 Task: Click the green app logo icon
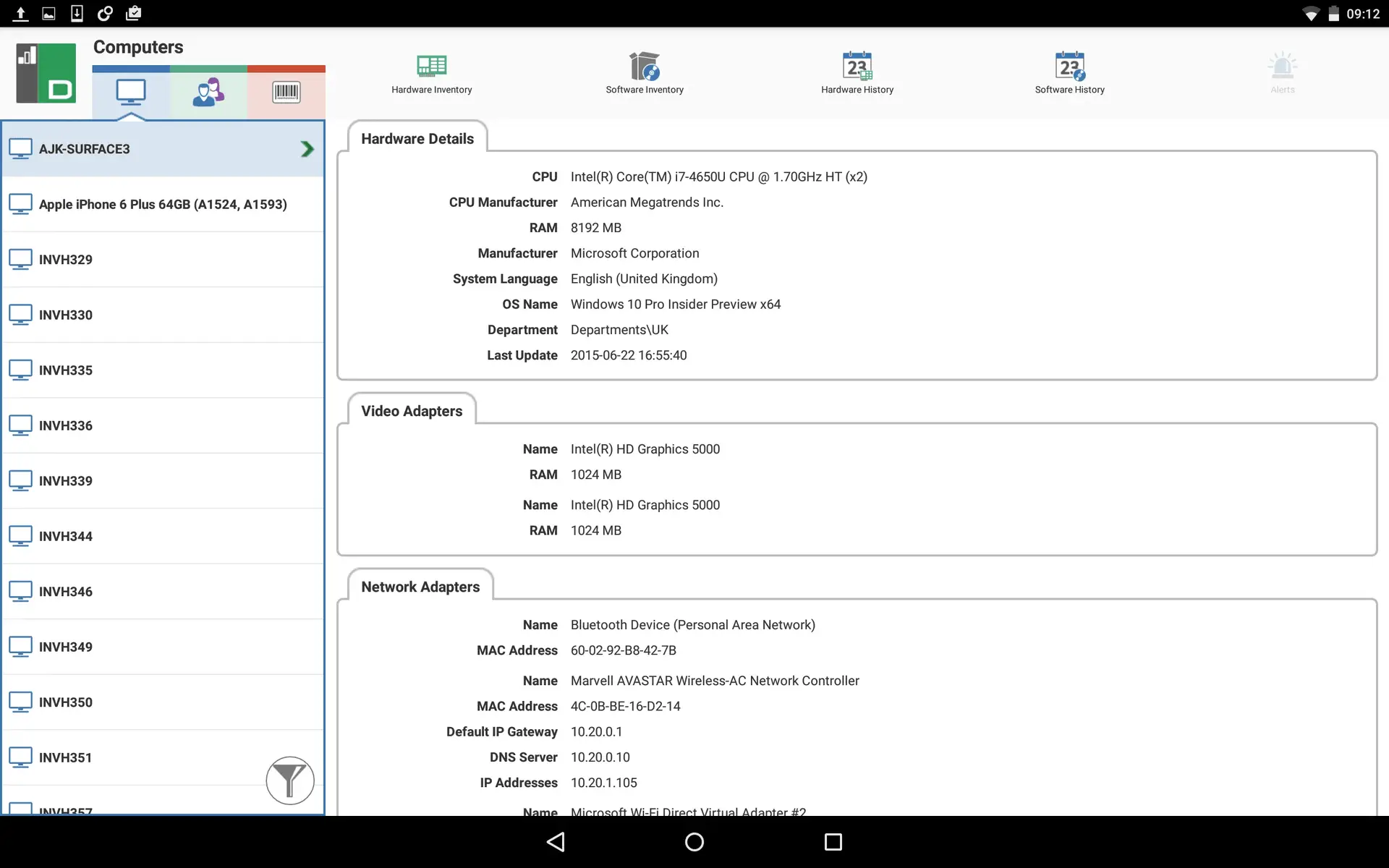(x=46, y=73)
